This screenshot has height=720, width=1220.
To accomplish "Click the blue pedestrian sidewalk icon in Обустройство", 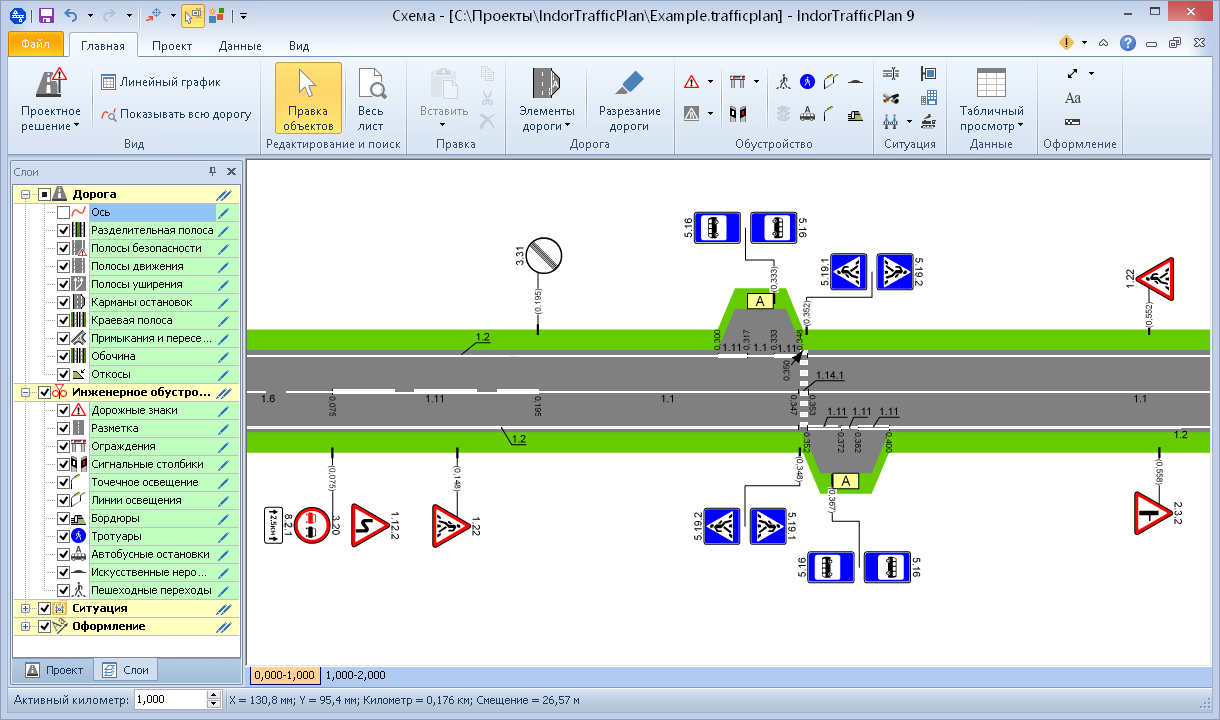I will click(x=807, y=82).
